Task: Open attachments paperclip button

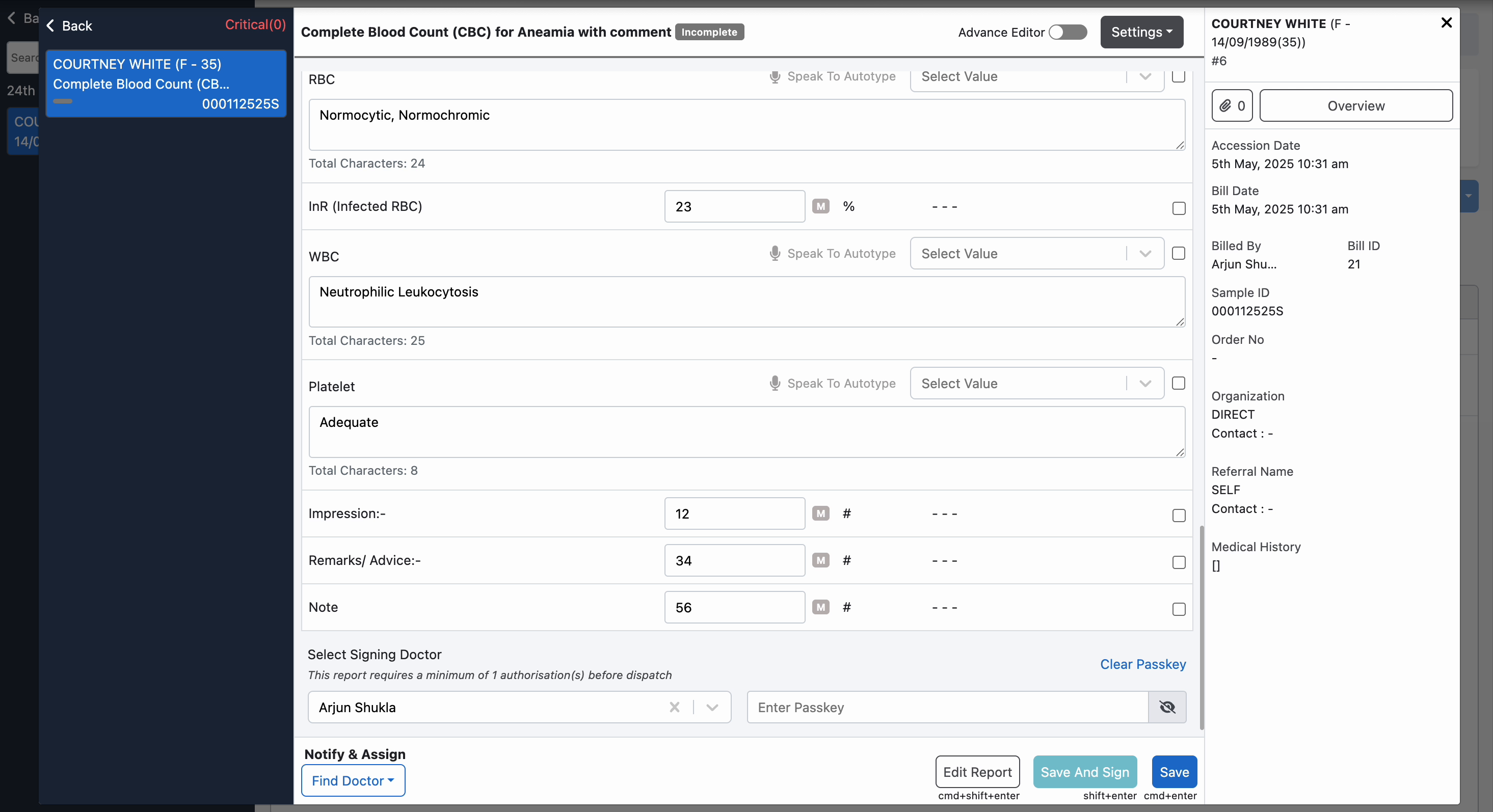Action: tap(1232, 105)
